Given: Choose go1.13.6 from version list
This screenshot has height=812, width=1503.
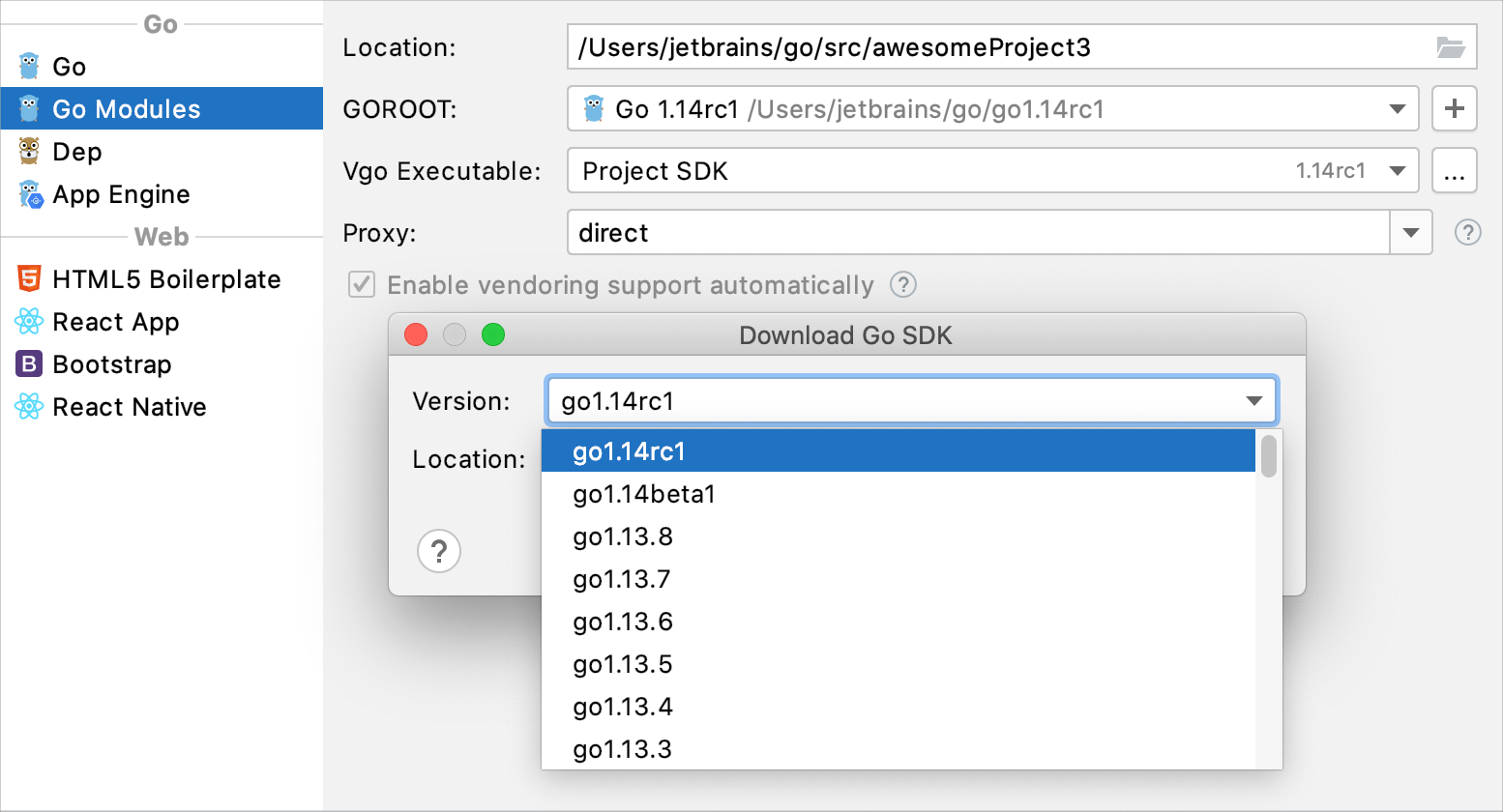Looking at the screenshot, I should (x=899, y=622).
